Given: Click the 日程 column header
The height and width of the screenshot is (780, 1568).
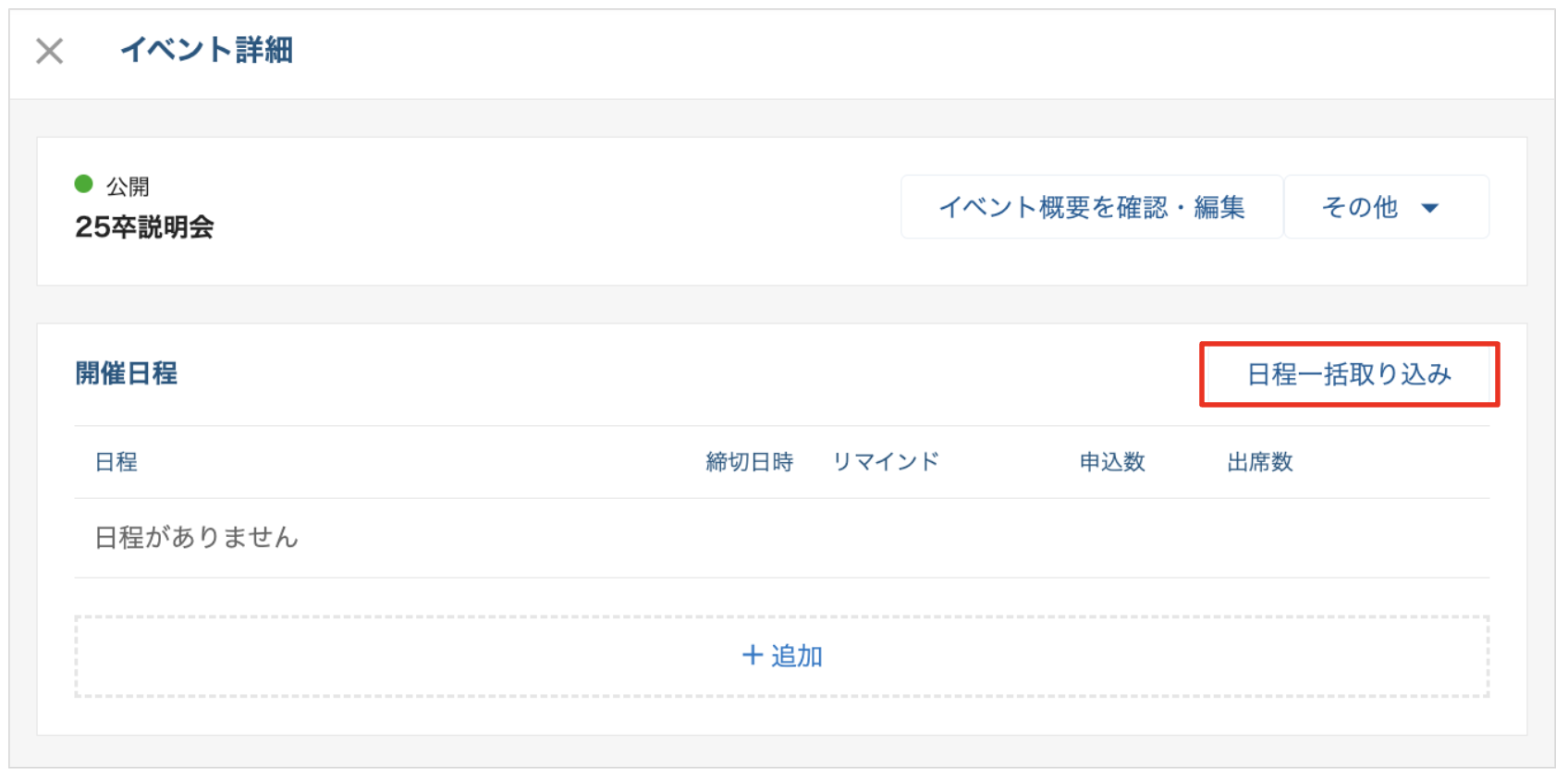Looking at the screenshot, I should click(116, 462).
